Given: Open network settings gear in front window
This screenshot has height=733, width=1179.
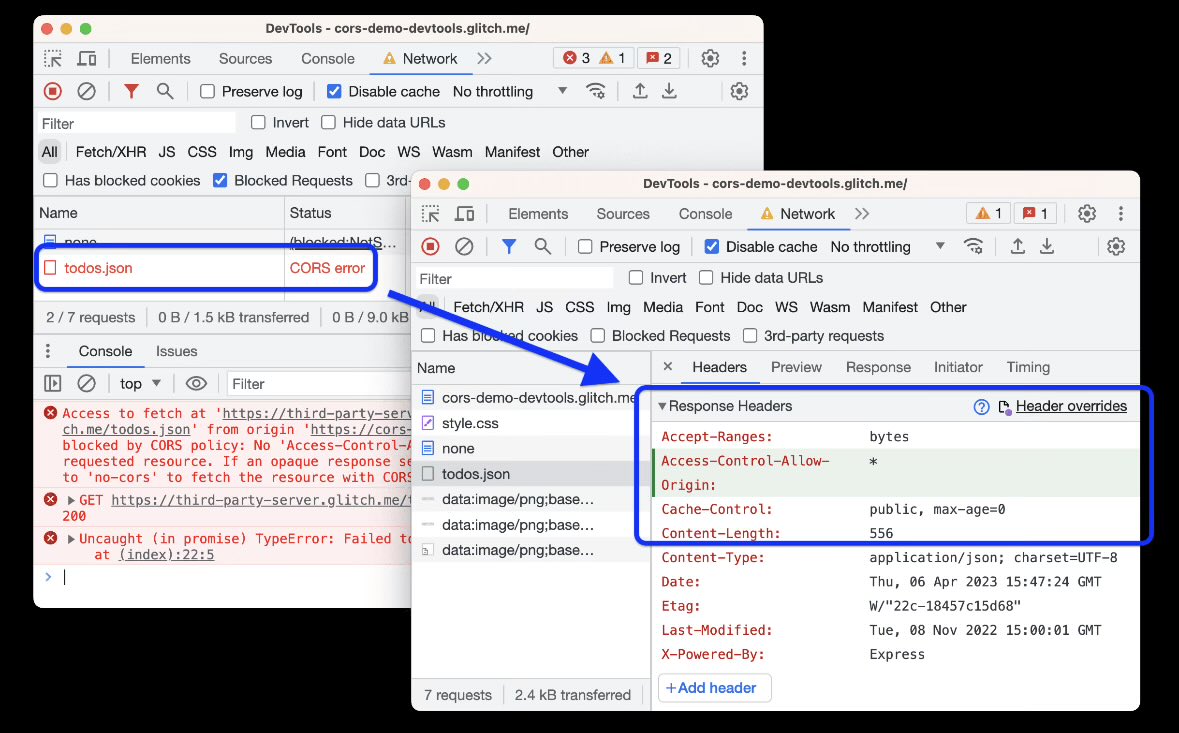Looking at the screenshot, I should pos(1116,247).
